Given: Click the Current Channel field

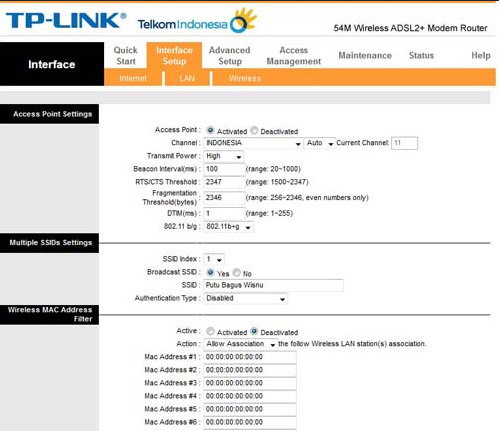Looking at the screenshot, I should [x=404, y=143].
